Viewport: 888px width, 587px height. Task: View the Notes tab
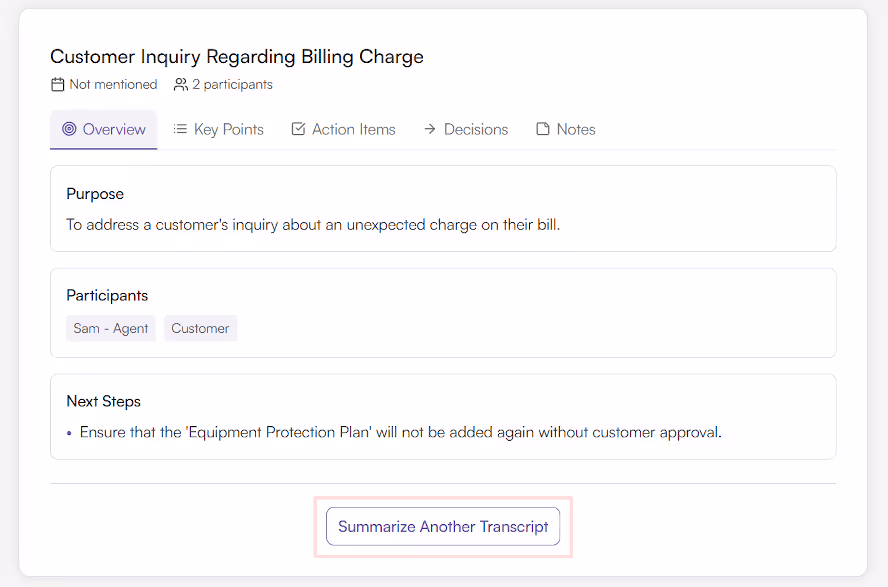[x=575, y=129]
